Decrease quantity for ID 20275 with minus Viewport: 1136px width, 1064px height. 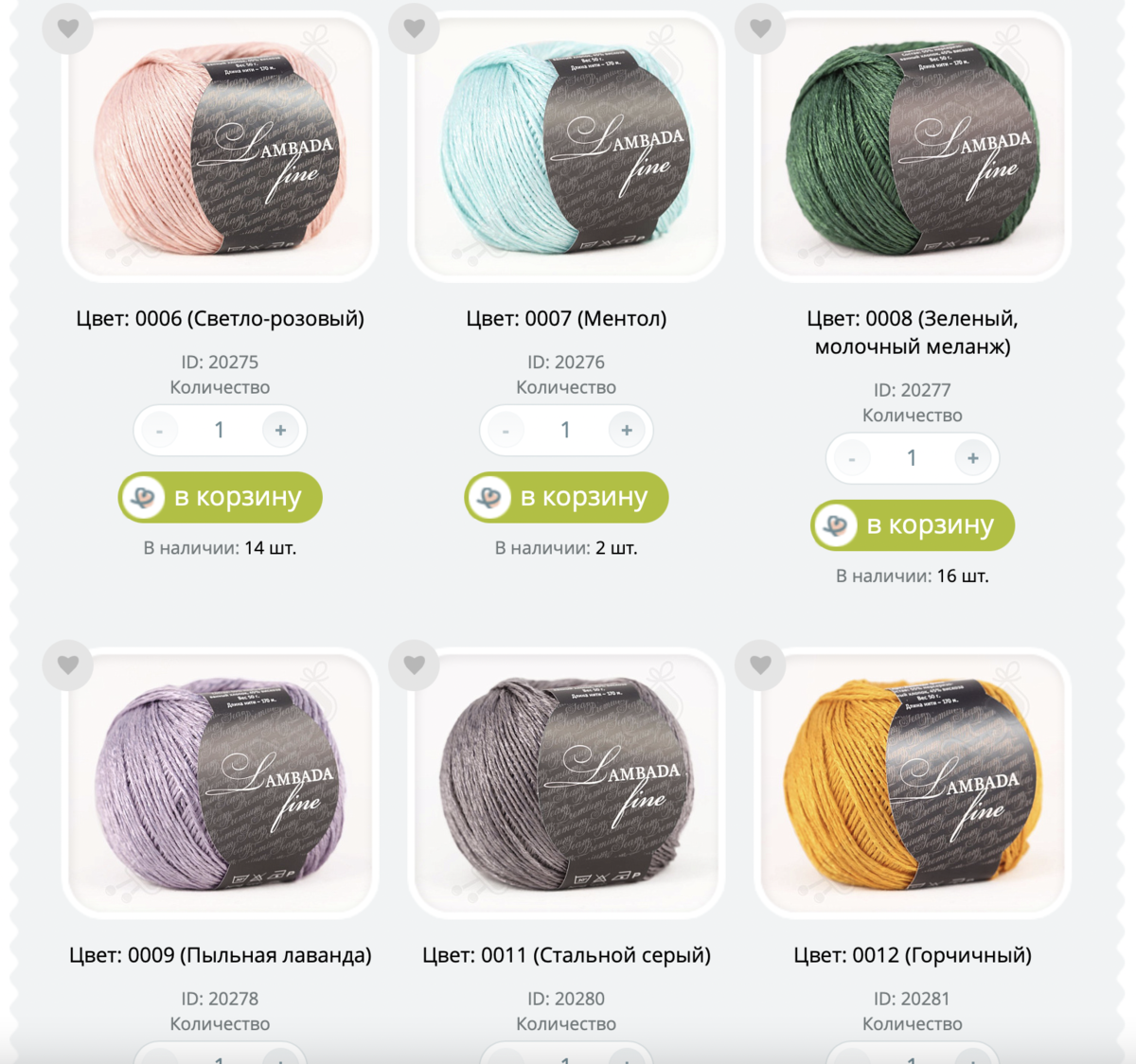pyautogui.click(x=159, y=431)
